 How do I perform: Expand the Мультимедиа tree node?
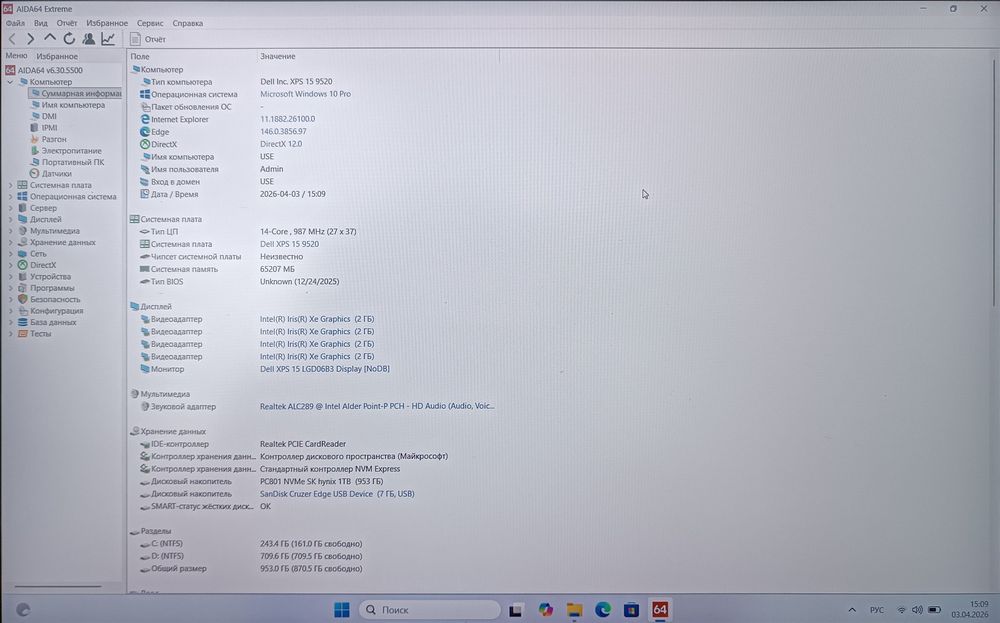10,231
